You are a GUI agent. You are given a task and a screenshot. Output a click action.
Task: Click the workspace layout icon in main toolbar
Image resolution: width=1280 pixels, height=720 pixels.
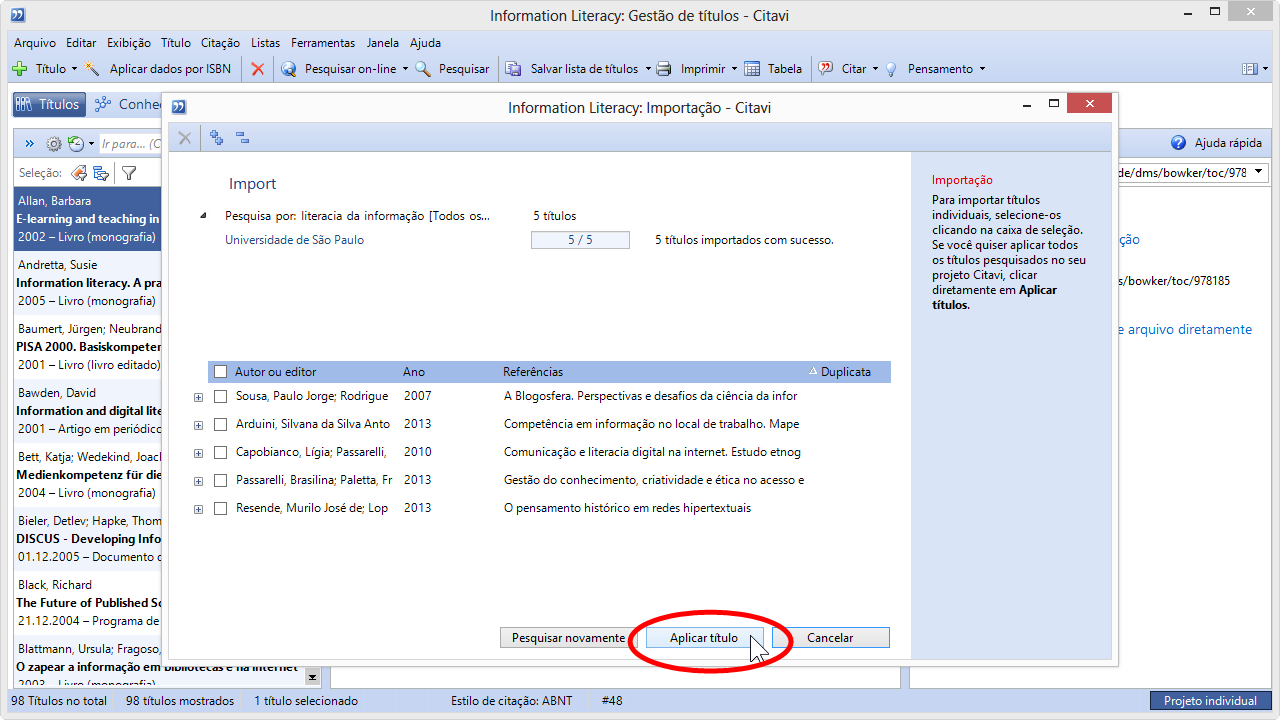click(1249, 69)
